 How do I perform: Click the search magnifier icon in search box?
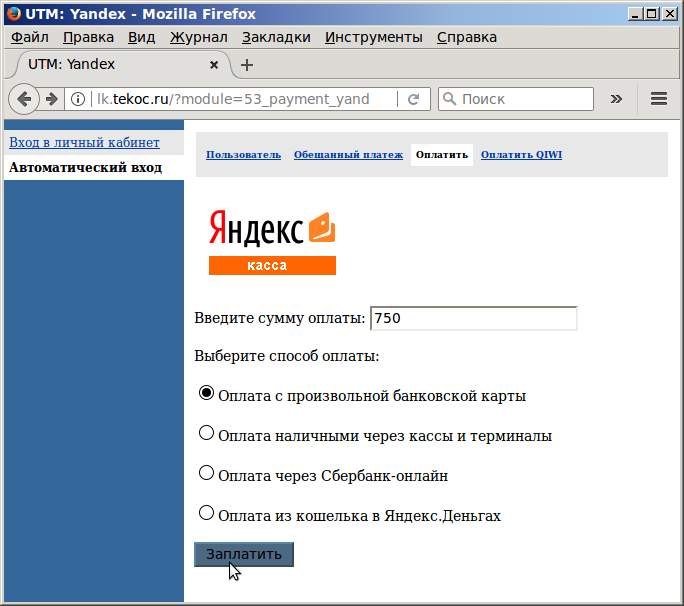pos(450,99)
